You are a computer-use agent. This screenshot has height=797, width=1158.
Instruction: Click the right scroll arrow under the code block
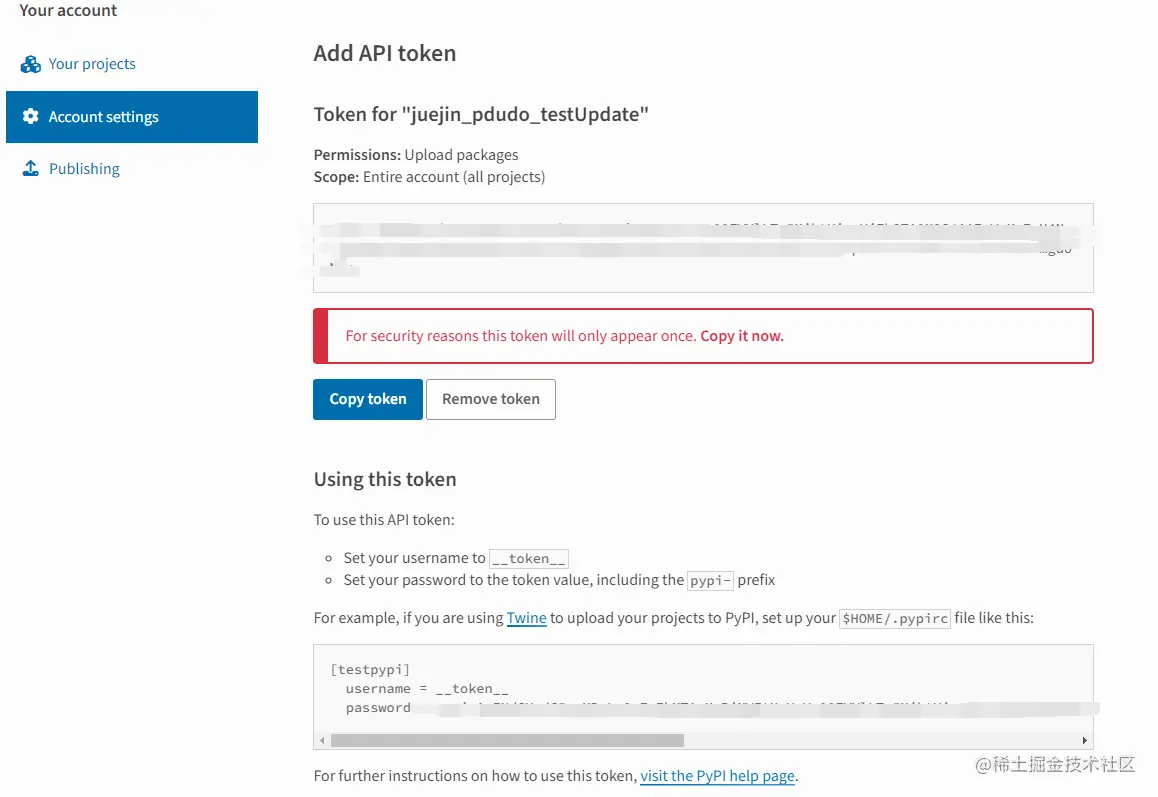(1086, 741)
